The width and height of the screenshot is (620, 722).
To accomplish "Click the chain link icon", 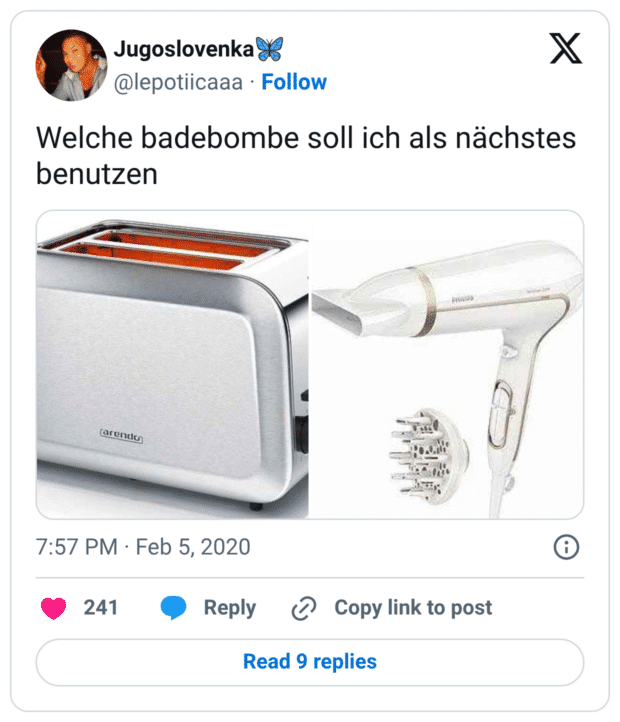I will point(303,608).
